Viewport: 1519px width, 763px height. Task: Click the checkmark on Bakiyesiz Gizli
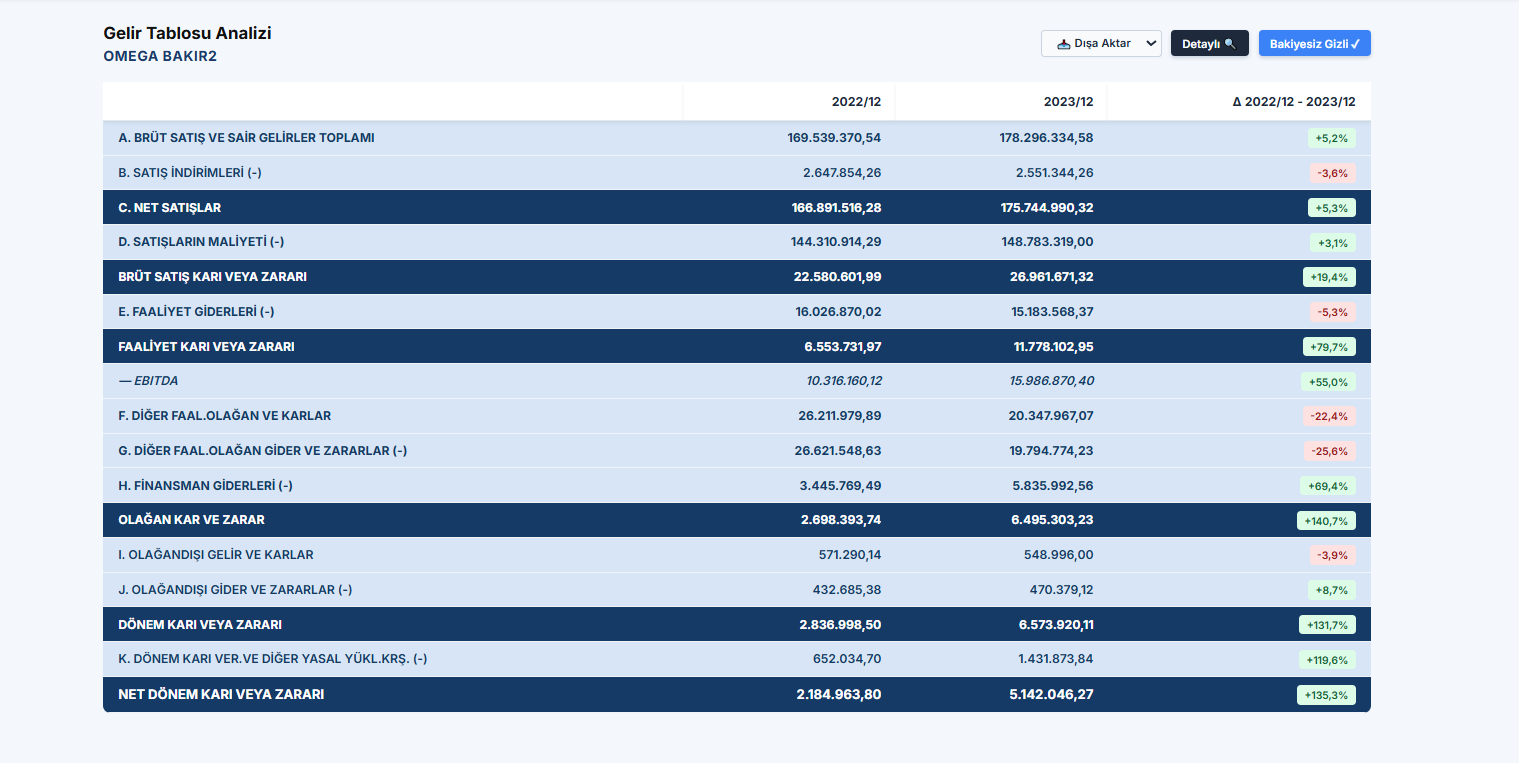1355,44
